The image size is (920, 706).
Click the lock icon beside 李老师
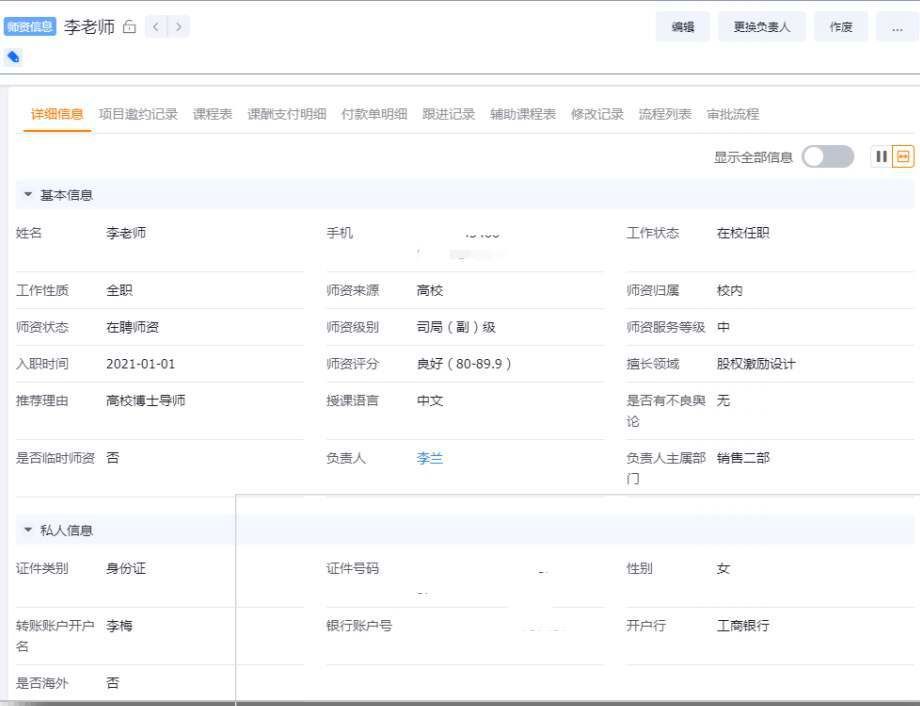(130, 26)
